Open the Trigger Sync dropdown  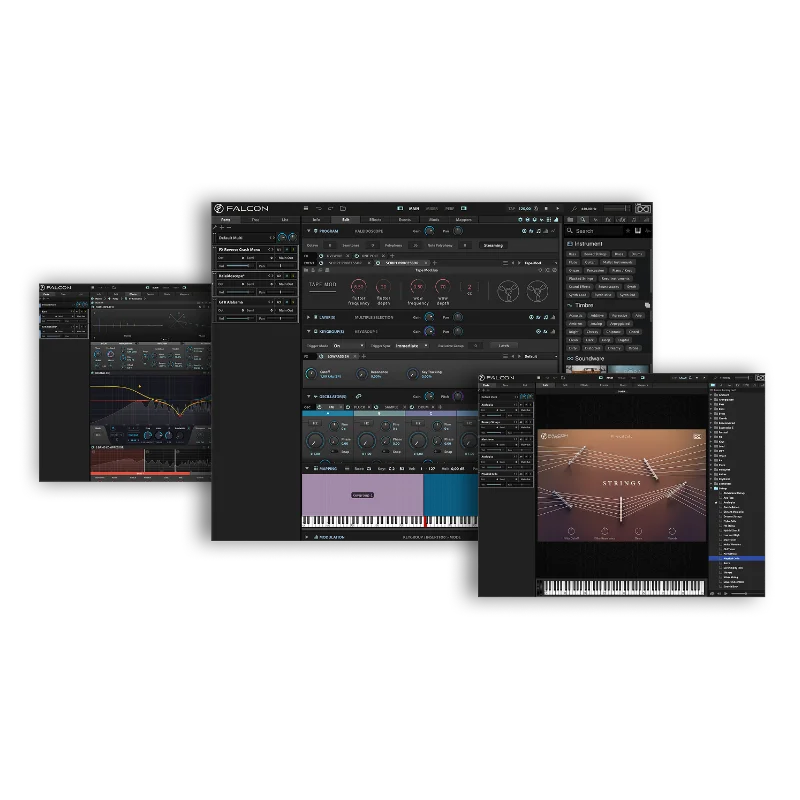412,346
